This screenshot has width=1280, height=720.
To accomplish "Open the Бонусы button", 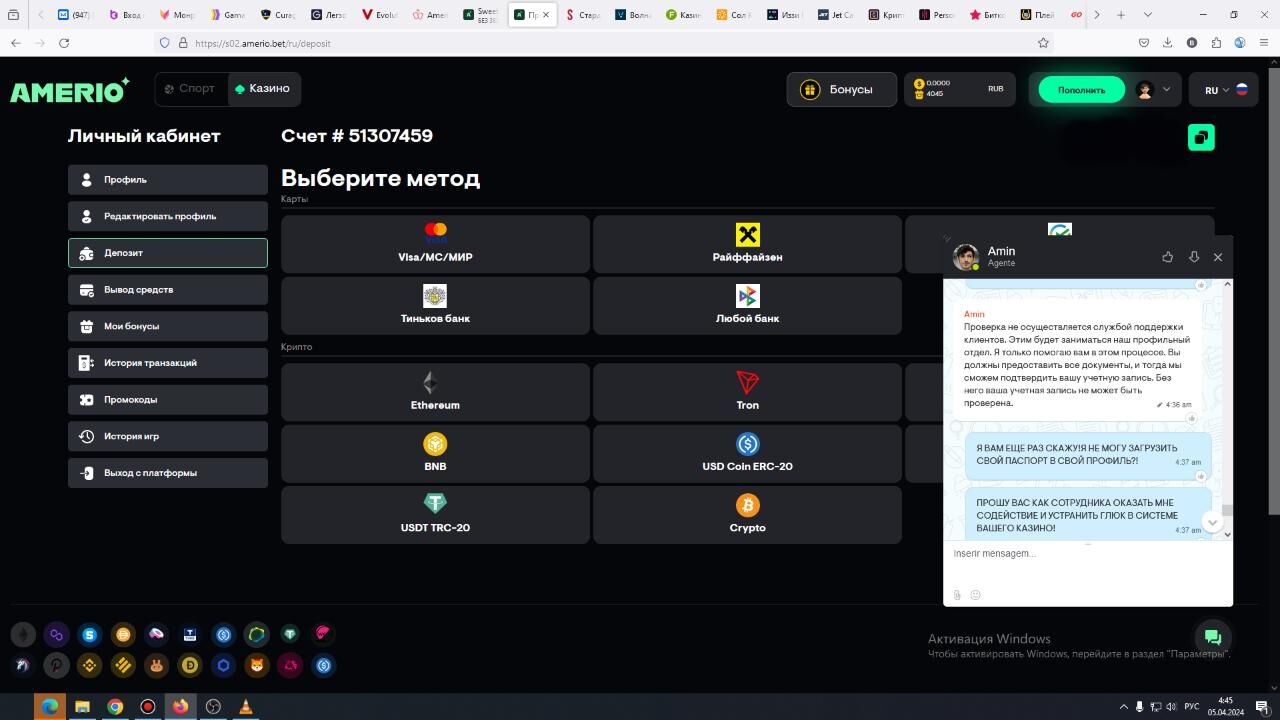I will (x=841, y=90).
